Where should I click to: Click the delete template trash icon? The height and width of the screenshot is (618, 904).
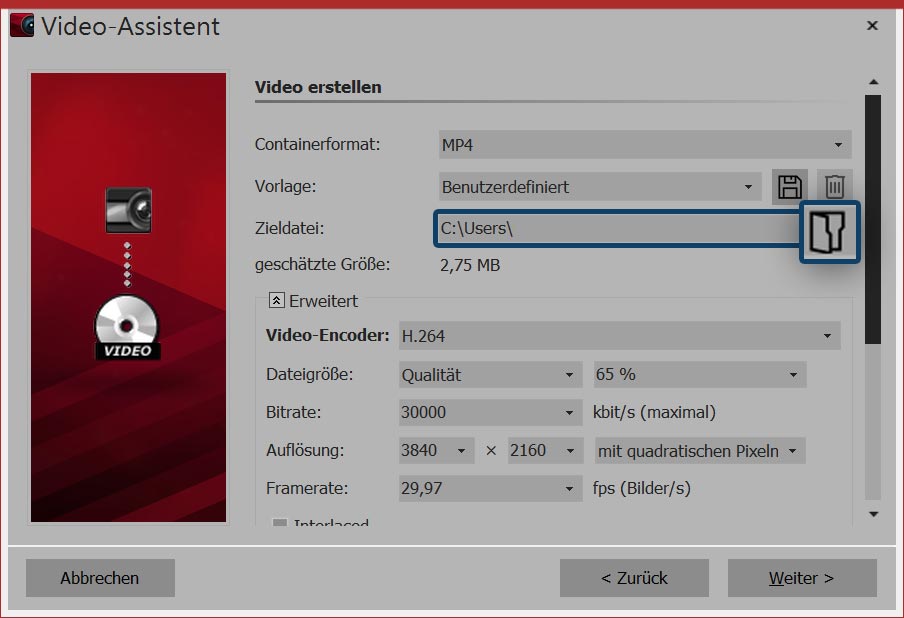(835, 187)
